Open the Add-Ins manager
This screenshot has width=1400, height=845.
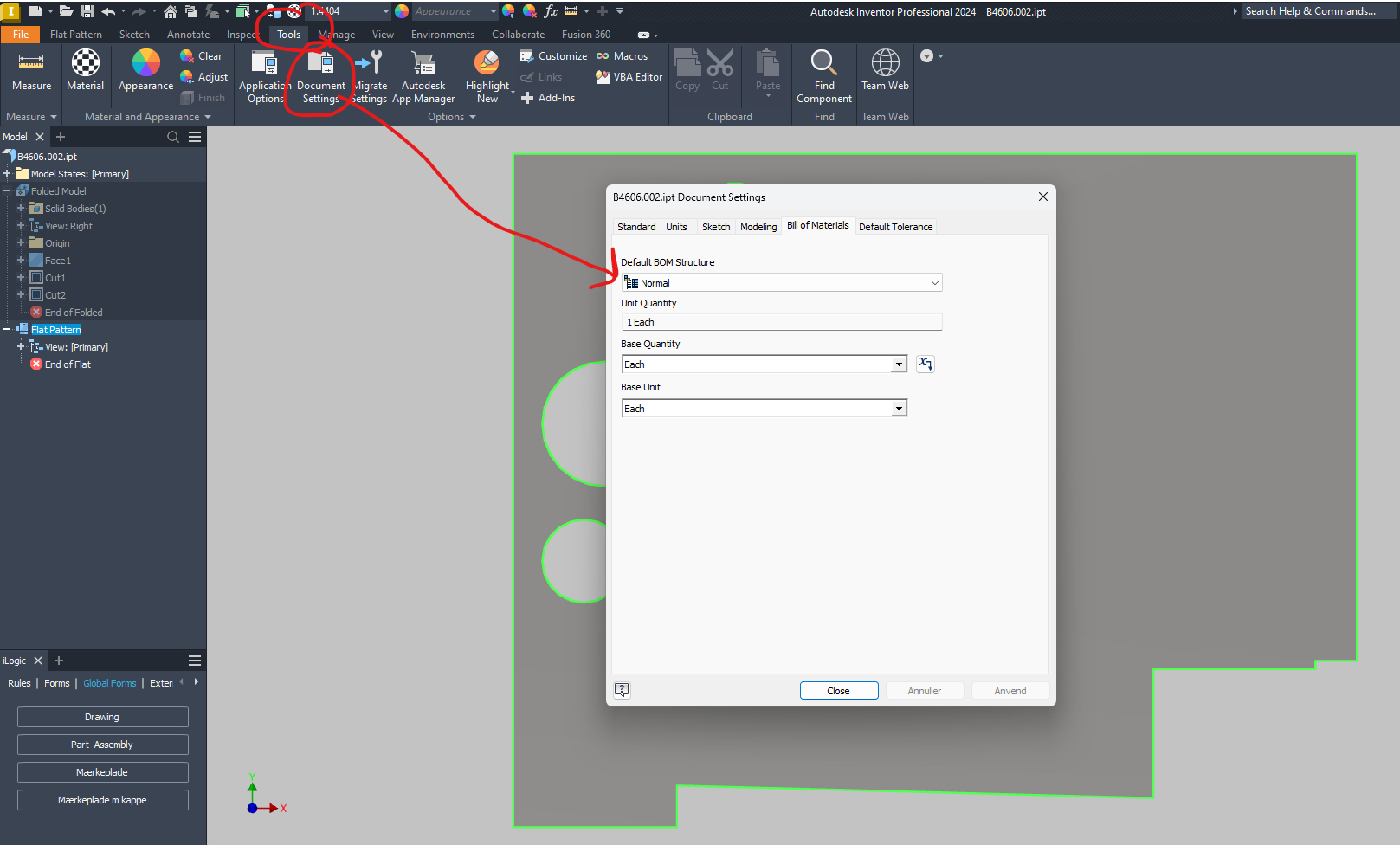[548, 97]
